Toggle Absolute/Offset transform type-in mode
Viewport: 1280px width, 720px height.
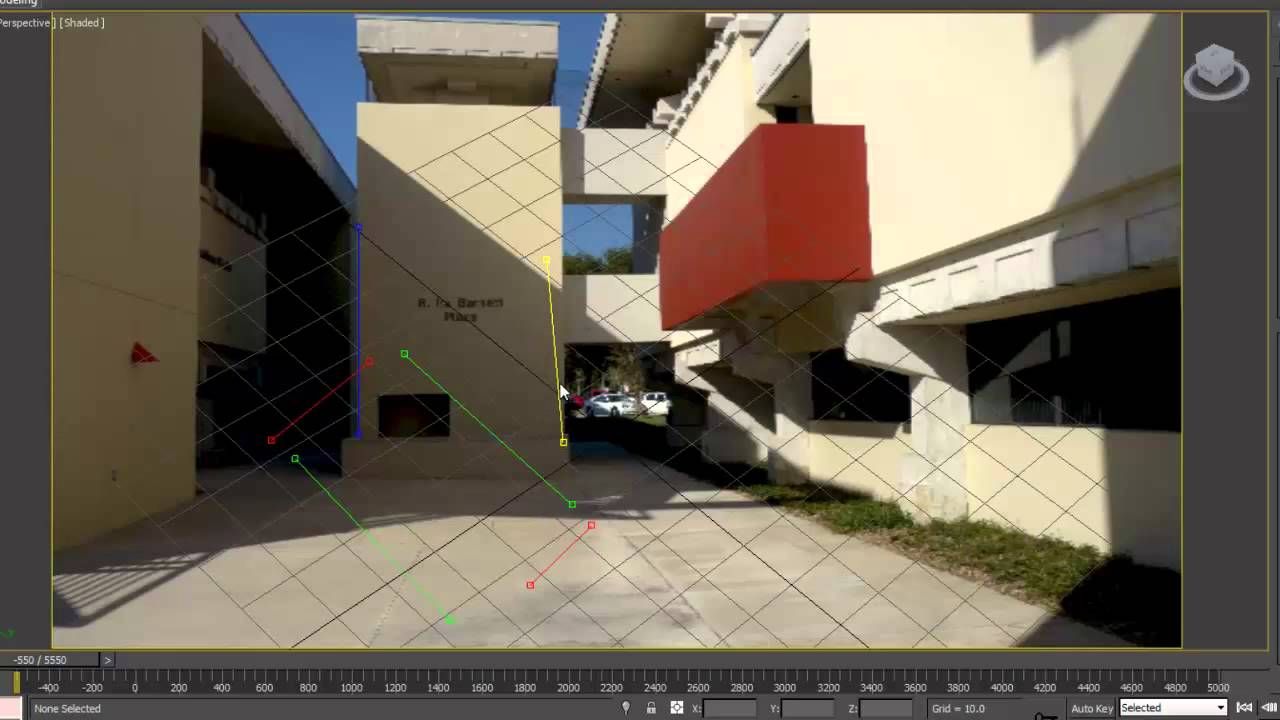677,708
